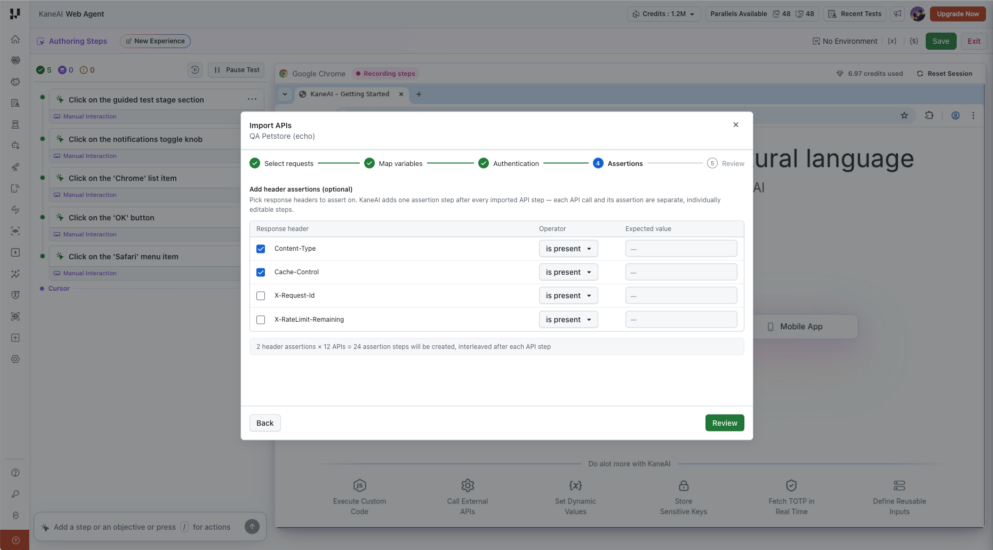The image size is (993, 550).
Task: Open the Home icon in sidebar
Action: [15, 39]
